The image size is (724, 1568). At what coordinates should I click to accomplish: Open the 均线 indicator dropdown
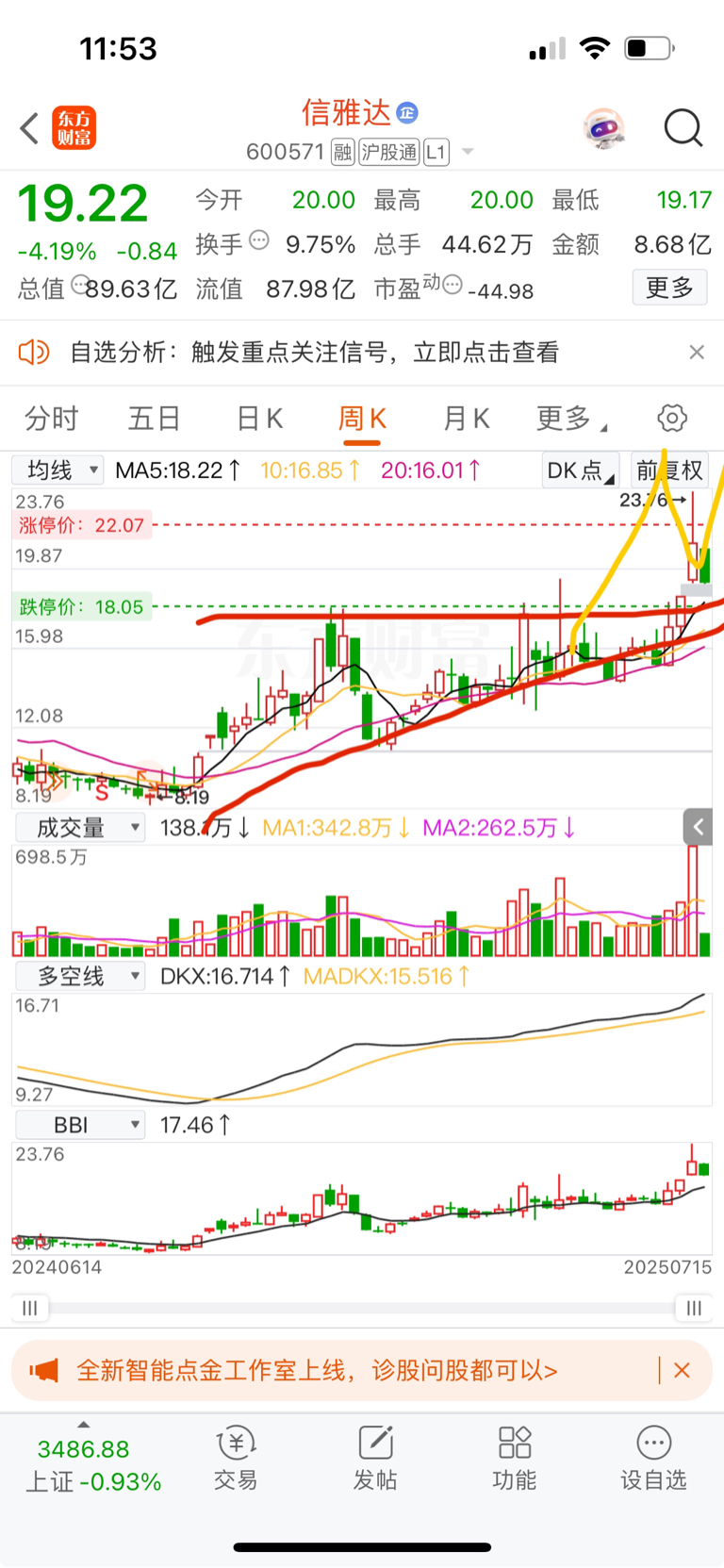pyautogui.click(x=58, y=470)
